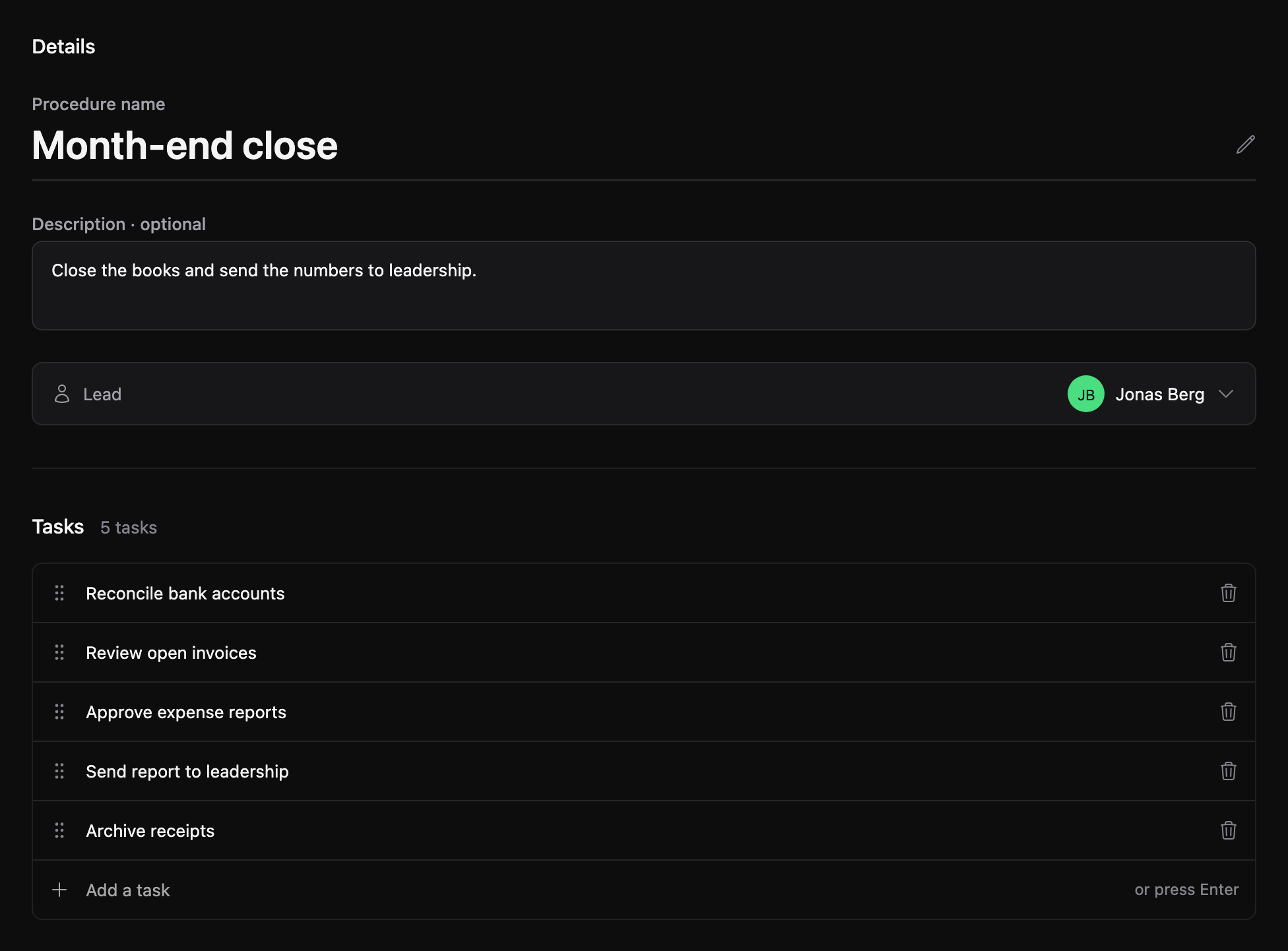Click into the Description text area

[643, 286]
